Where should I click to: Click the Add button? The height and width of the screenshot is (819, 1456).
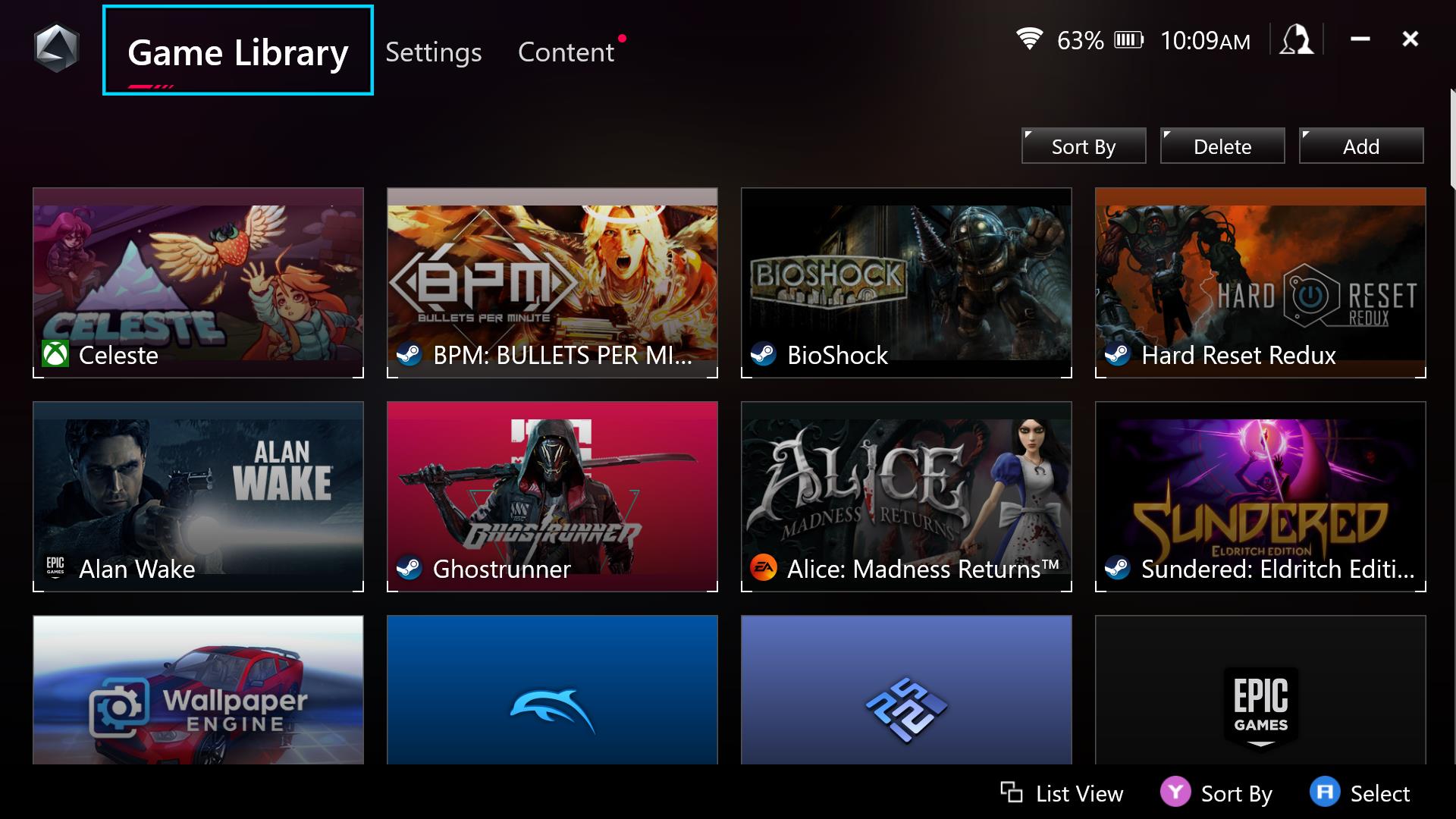(x=1361, y=146)
